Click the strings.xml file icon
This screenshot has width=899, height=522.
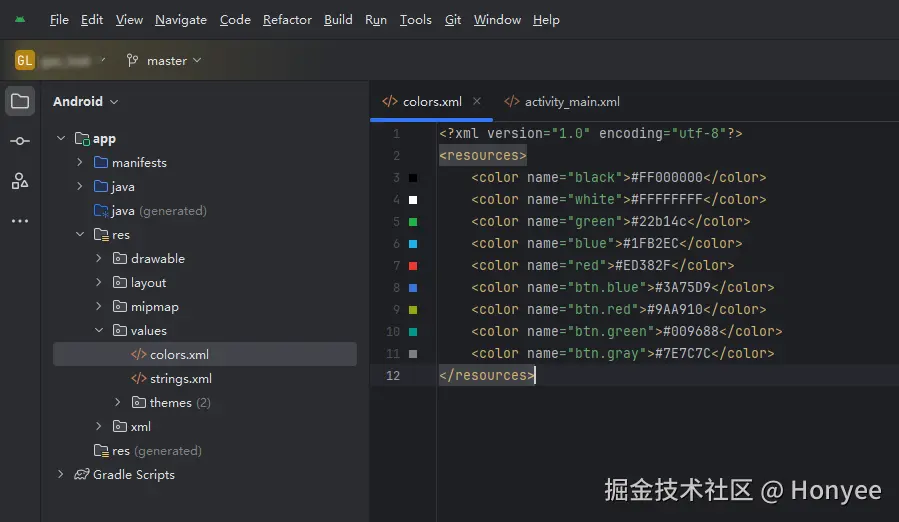click(139, 379)
